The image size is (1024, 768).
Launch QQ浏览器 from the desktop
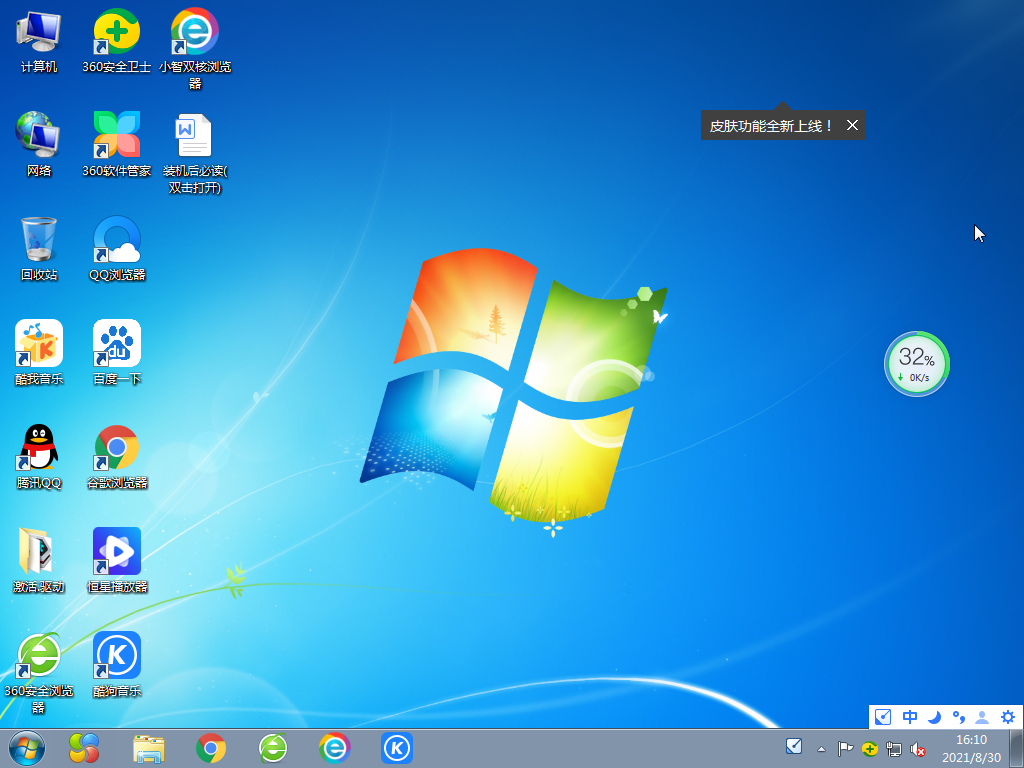(x=115, y=240)
